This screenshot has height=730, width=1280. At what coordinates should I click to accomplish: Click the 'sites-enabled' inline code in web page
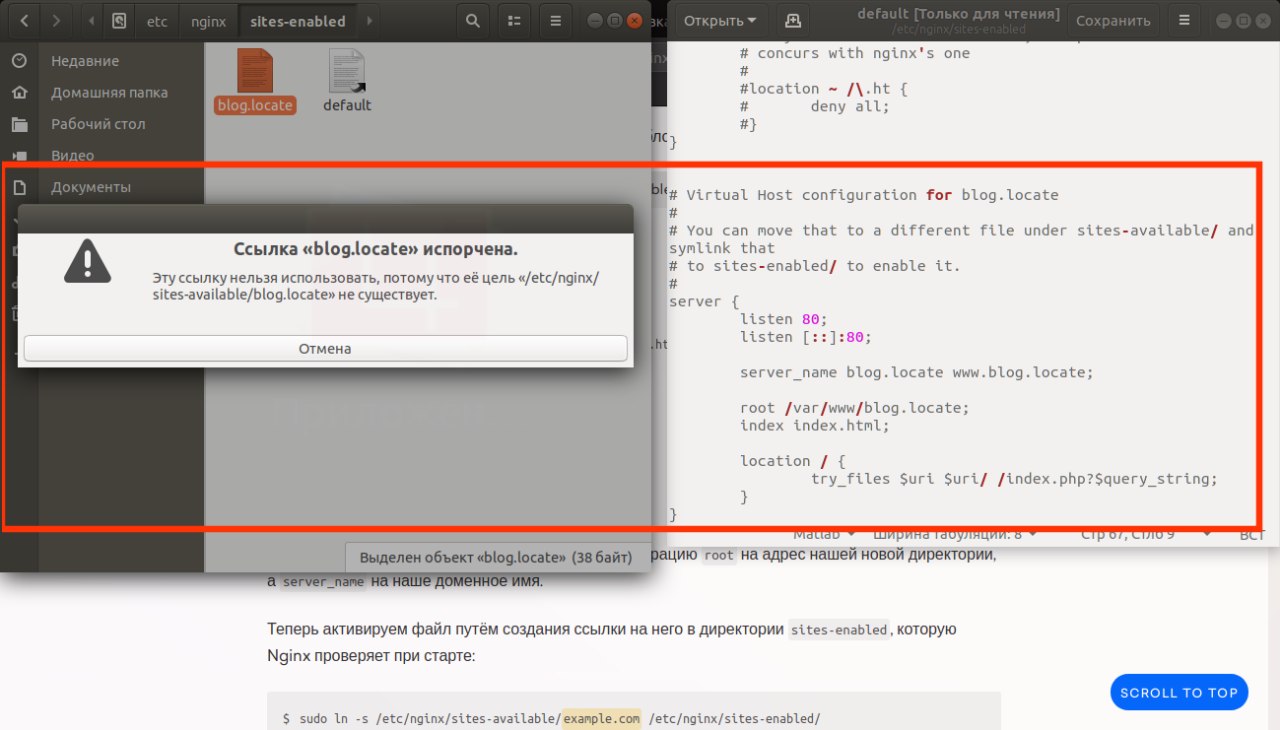[839, 630]
